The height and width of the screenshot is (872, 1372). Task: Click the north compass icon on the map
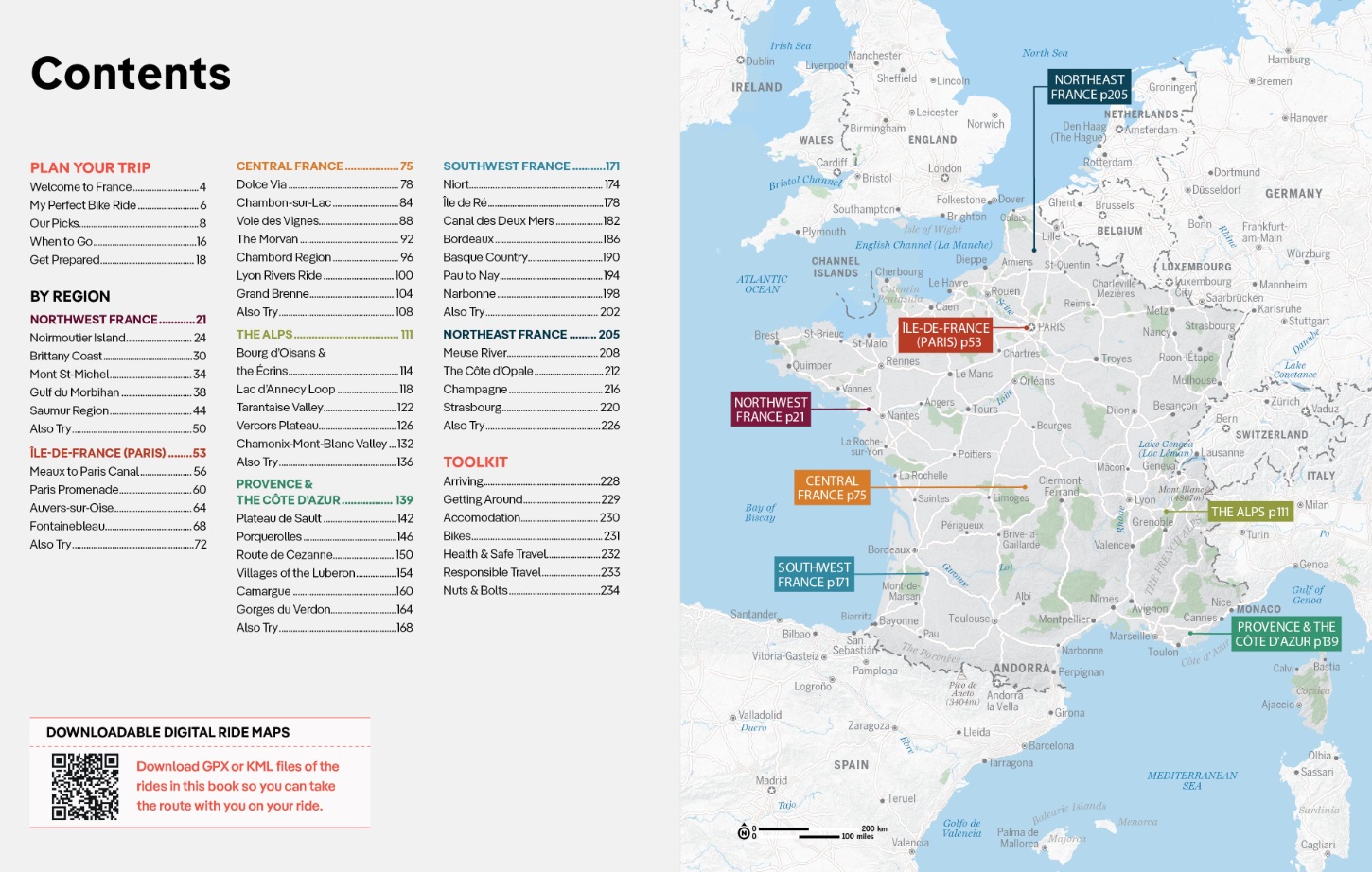744,832
